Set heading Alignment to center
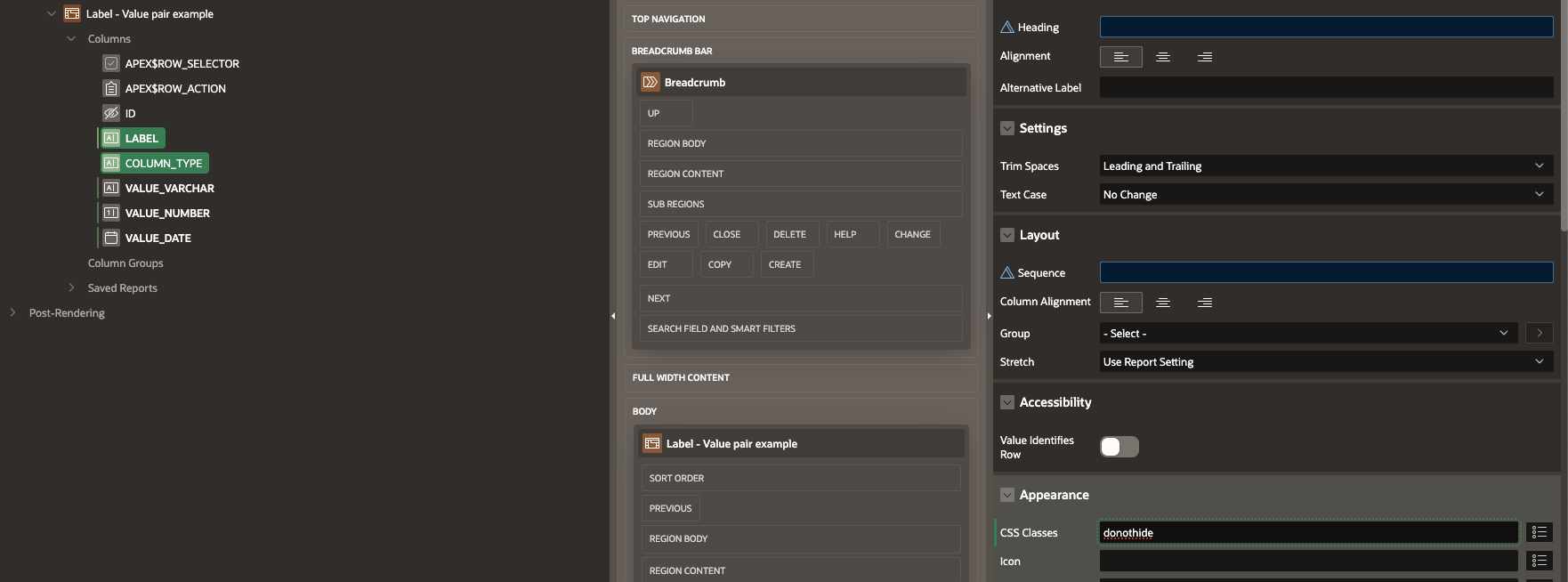 pyautogui.click(x=1162, y=56)
